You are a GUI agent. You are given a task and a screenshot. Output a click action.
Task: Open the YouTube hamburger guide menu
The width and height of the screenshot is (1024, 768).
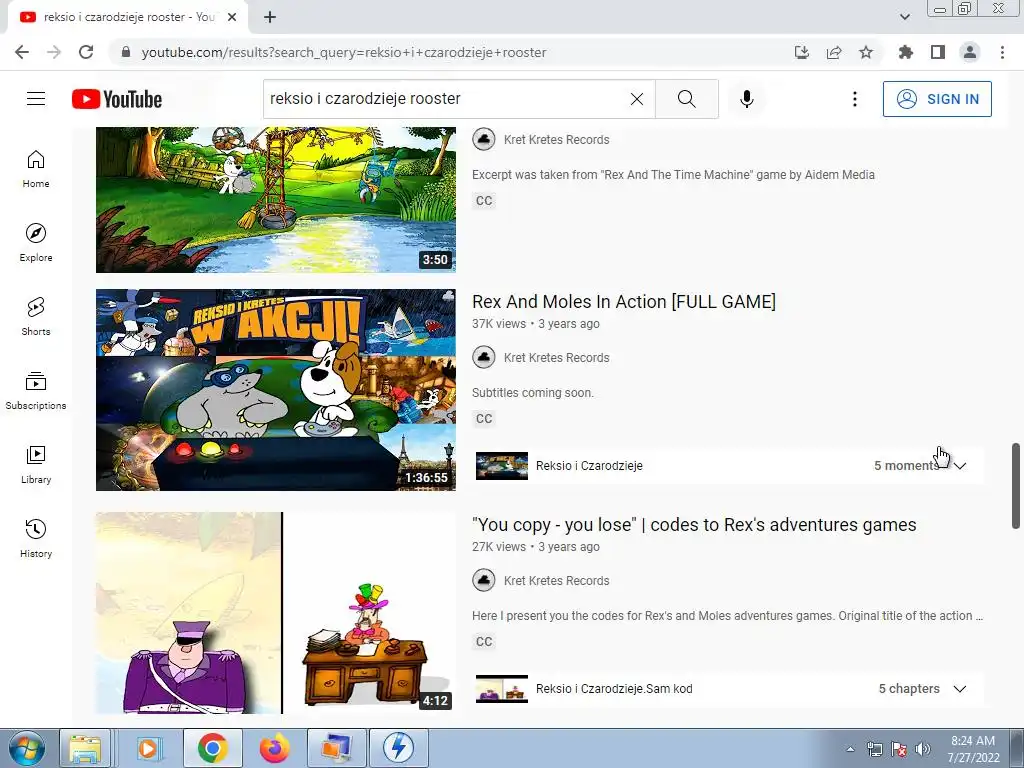point(36,99)
